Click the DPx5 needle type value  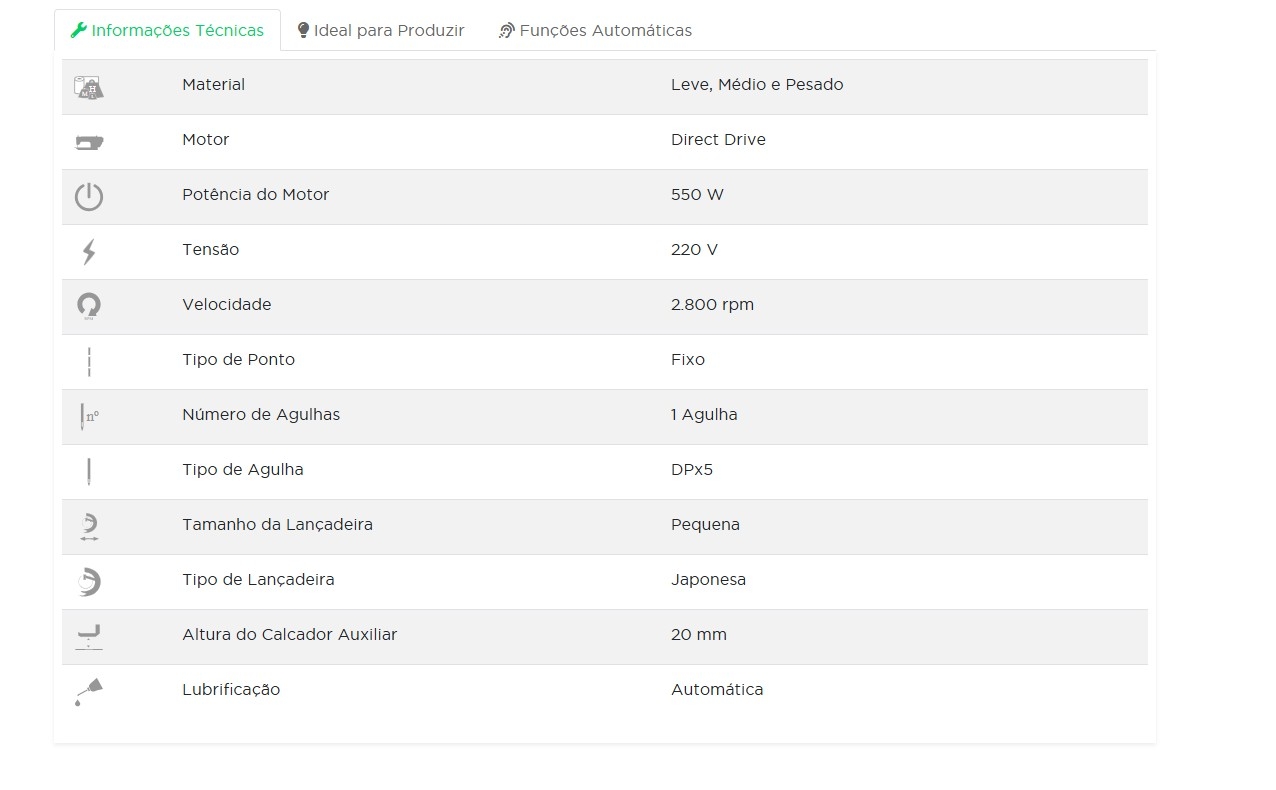point(692,470)
